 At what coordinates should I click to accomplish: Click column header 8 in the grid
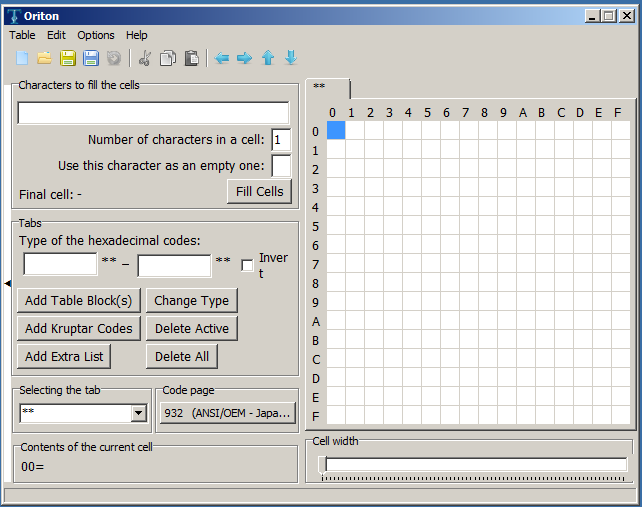point(484,113)
